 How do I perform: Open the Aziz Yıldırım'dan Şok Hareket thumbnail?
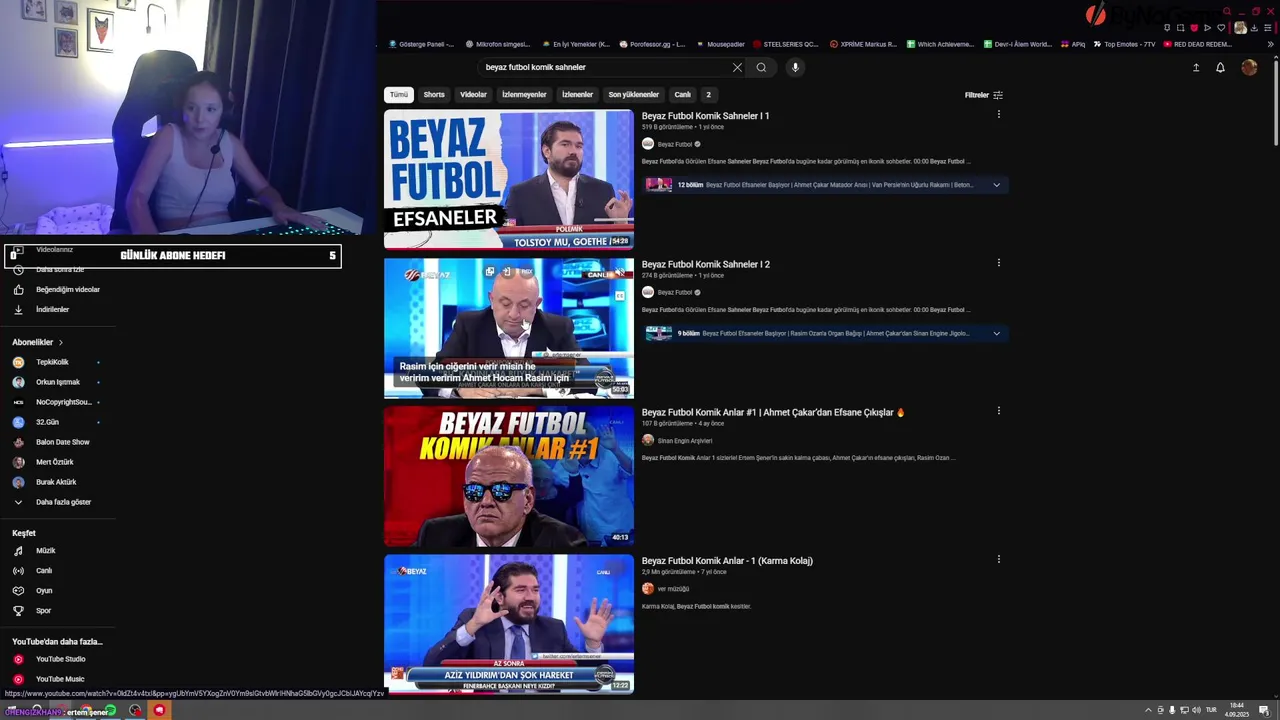pos(508,624)
